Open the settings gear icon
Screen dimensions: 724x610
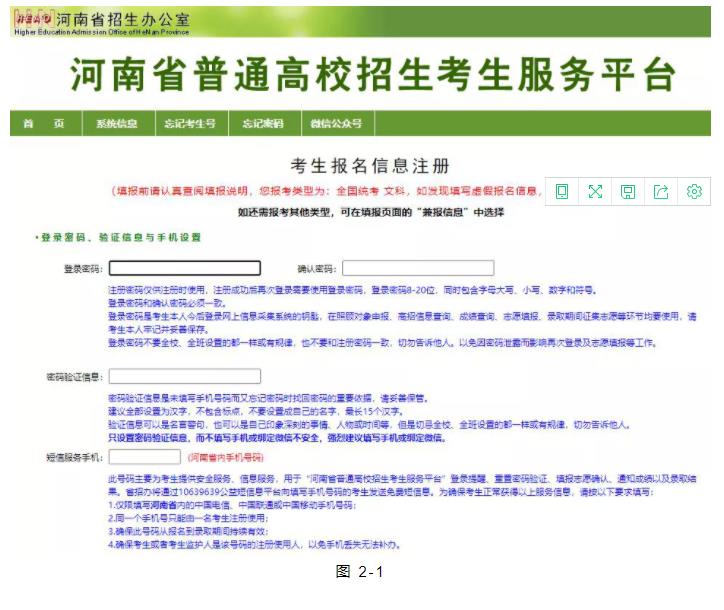tap(694, 191)
